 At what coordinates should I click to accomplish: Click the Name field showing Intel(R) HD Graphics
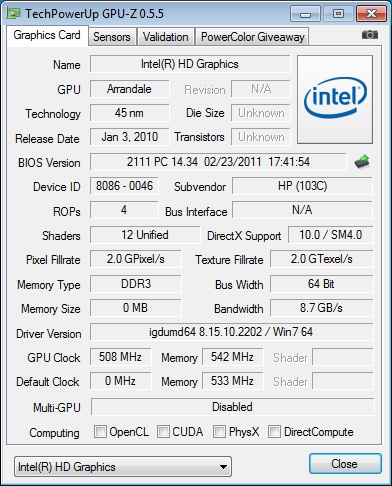click(190, 64)
